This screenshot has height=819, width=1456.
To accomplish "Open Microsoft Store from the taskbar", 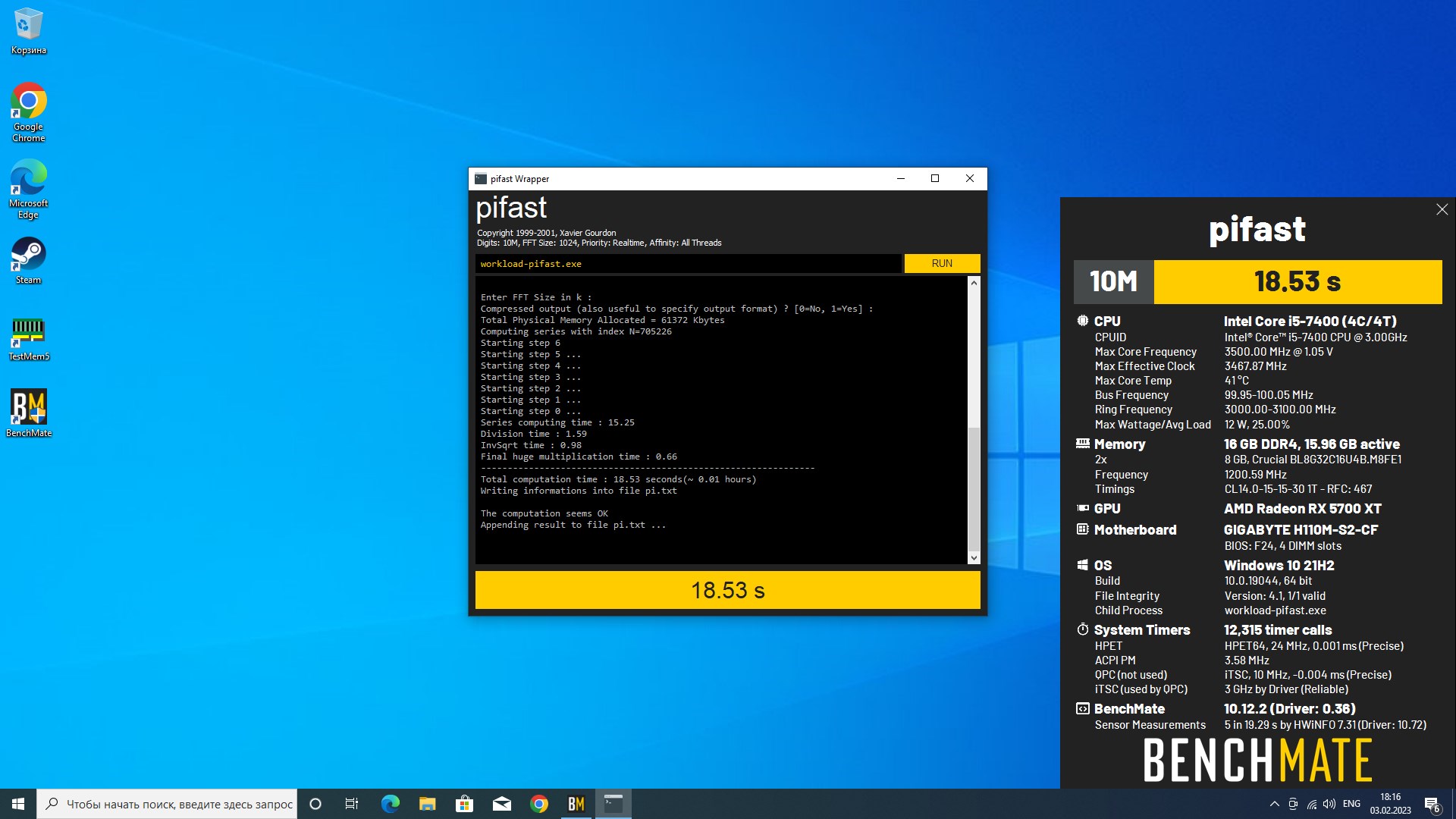I will [x=464, y=804].
